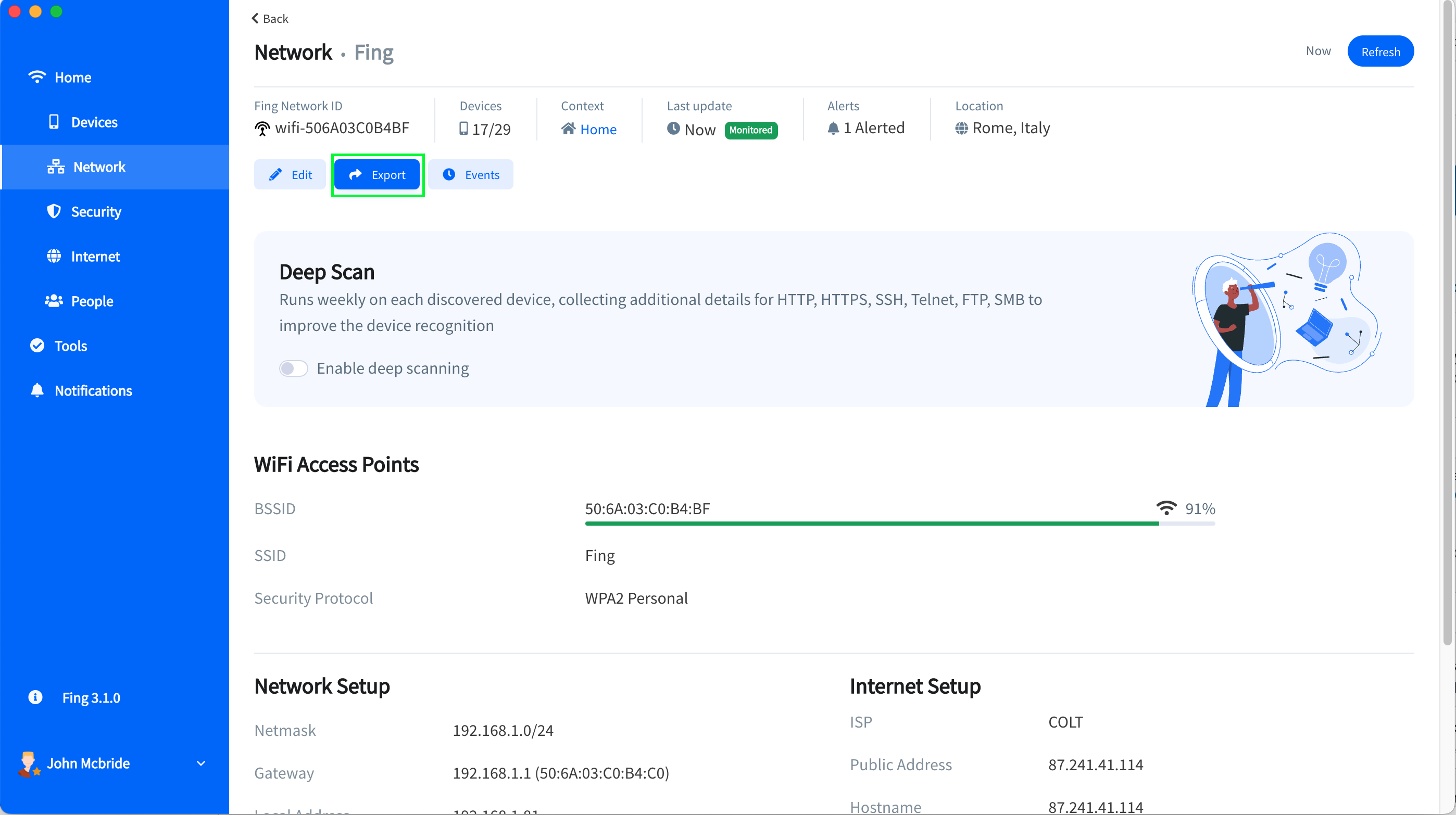The width and height of the screenshot is (1456, 815).
Task: Click the Notifications bell icon in sidebar
Action: click(37, 390)
